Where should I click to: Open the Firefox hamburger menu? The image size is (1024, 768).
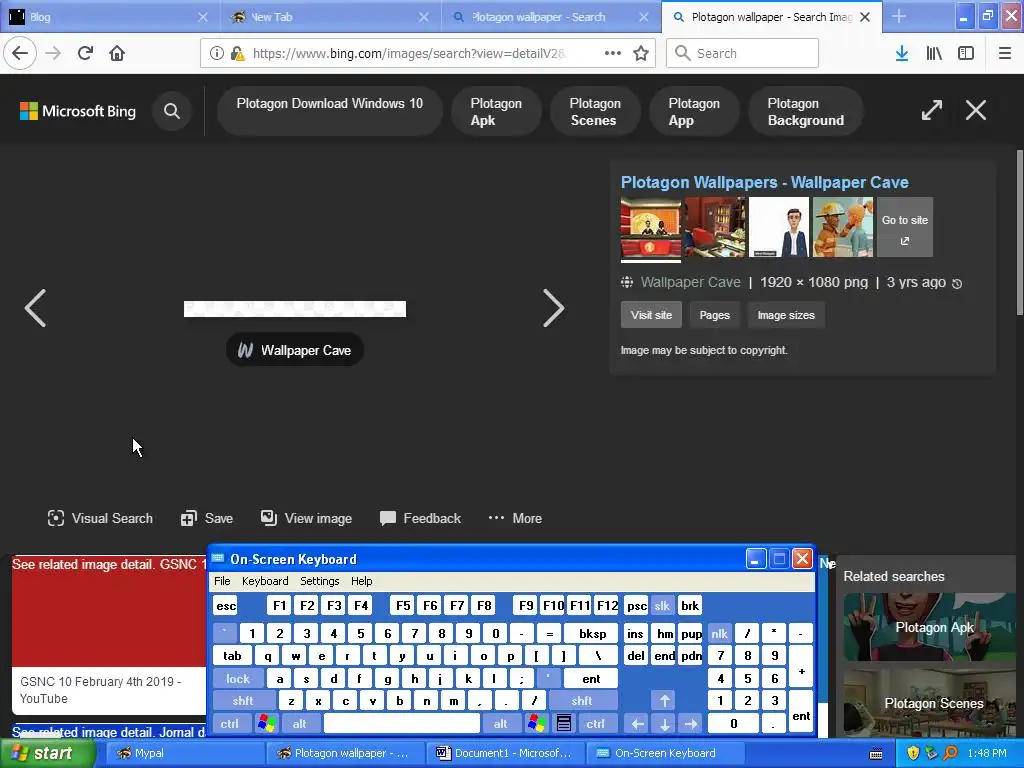tap(1004, 53)
